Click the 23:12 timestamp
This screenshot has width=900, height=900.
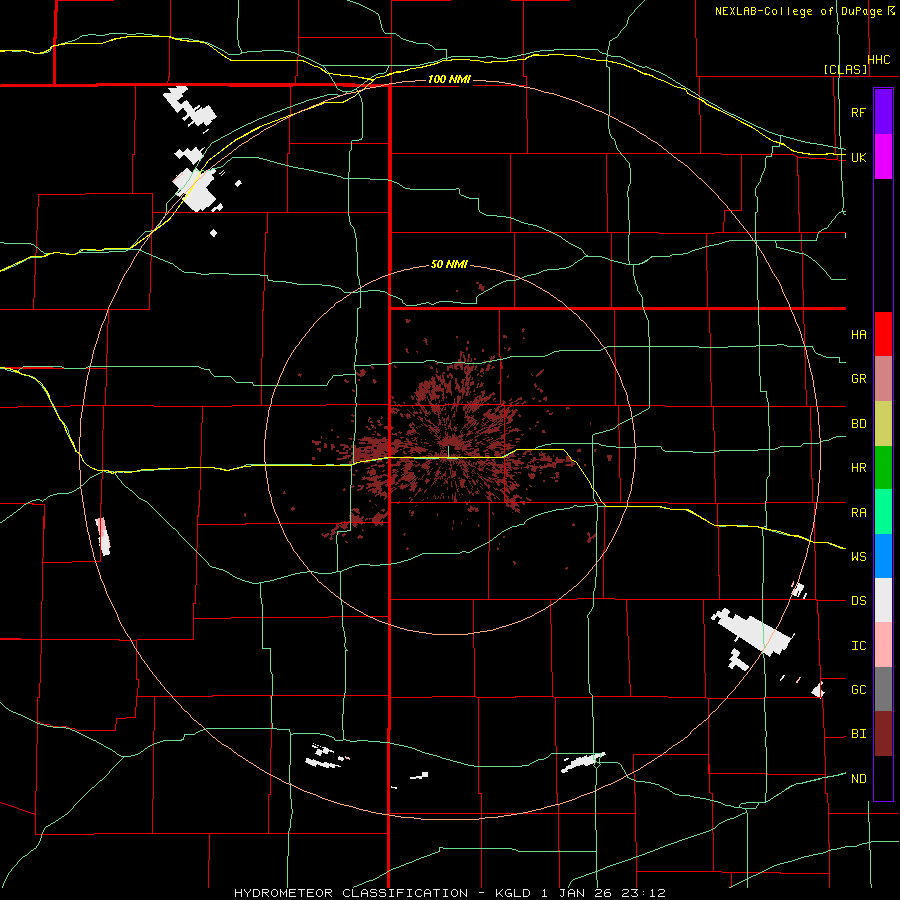click(x=645, y=893)
